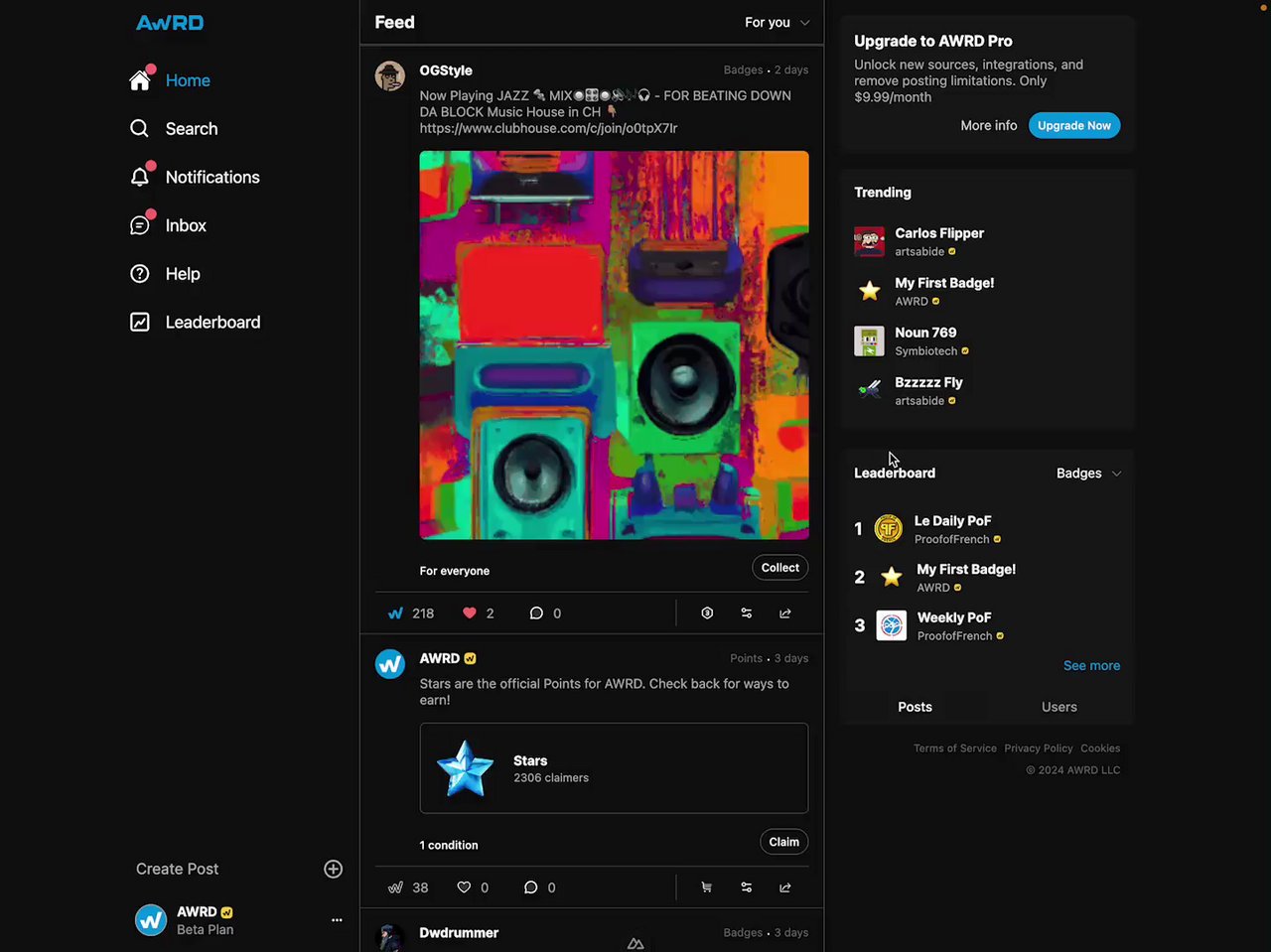The width and height of the screenshot is (1271, 952).
Task: Click the AWRD Beta Plan profile avatar
Action: click(x=151, y=920)
